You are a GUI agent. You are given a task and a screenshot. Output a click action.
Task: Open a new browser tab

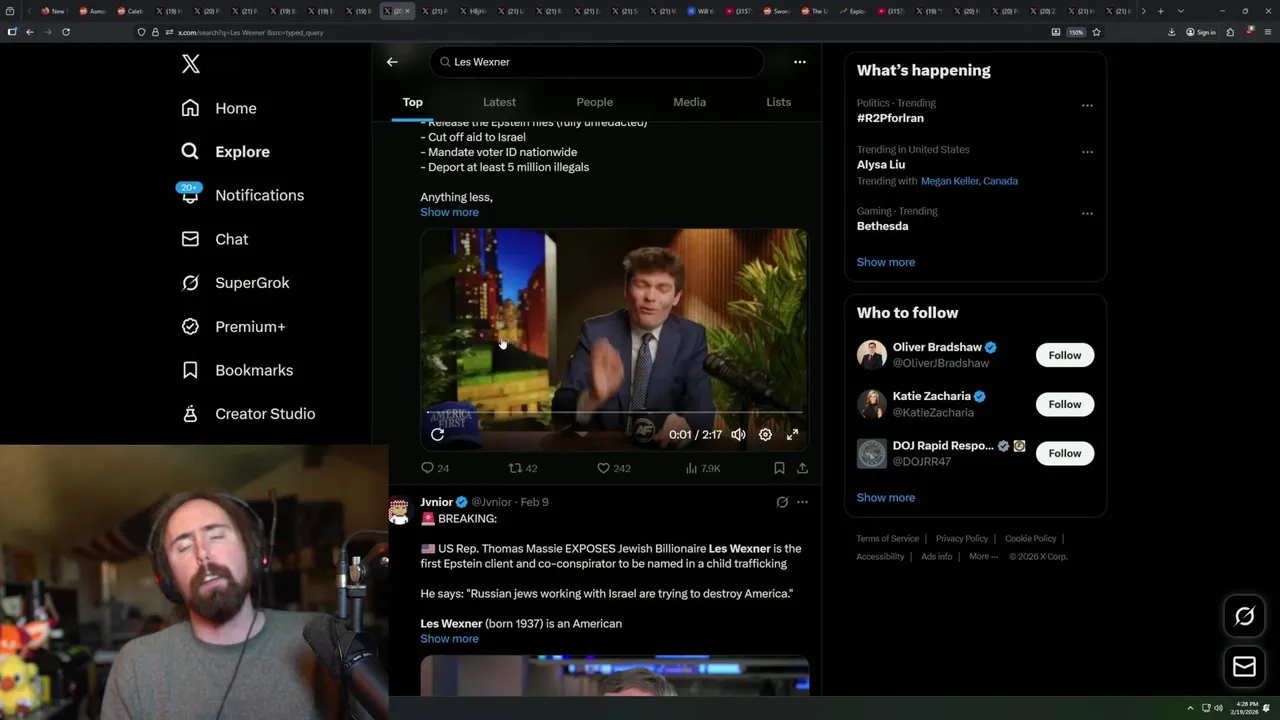(x=1160, y=11)
